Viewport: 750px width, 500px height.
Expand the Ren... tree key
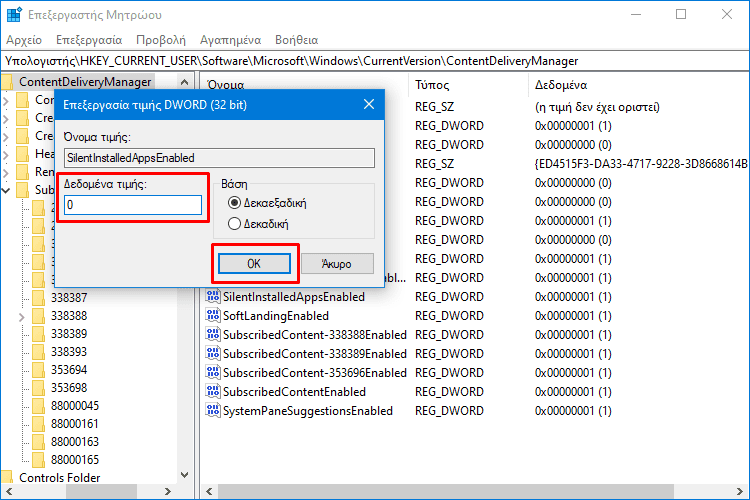[x=6, y=172]
